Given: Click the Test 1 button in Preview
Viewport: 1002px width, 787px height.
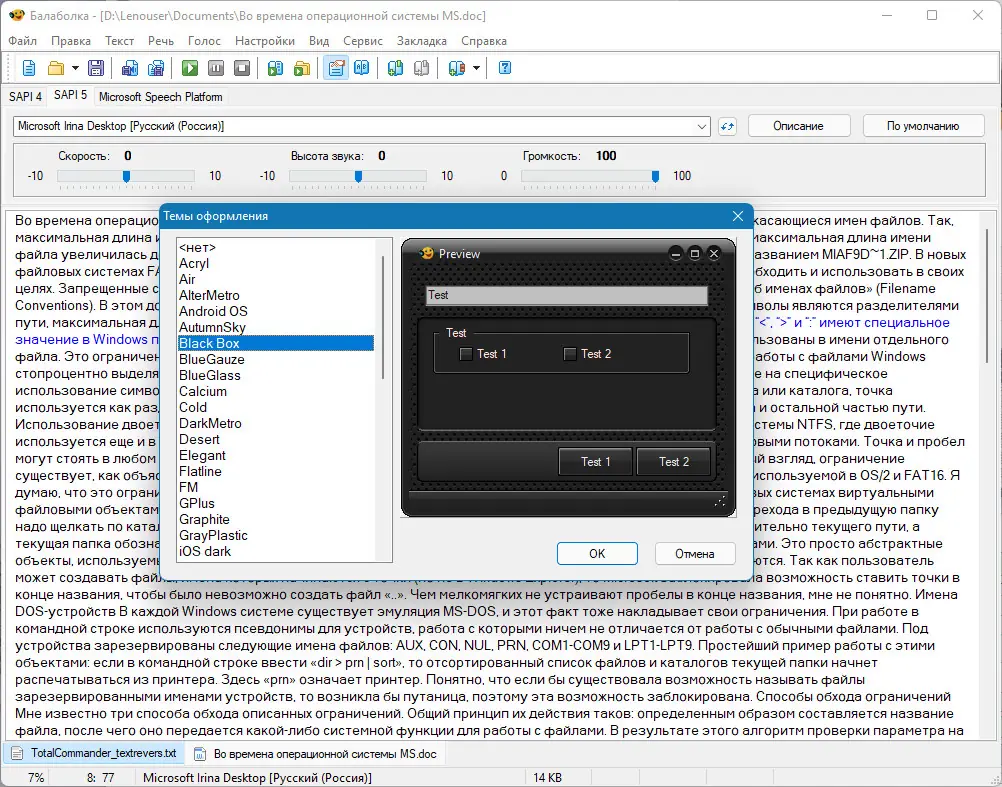Looking at the screenshot, I should point(596,461).
